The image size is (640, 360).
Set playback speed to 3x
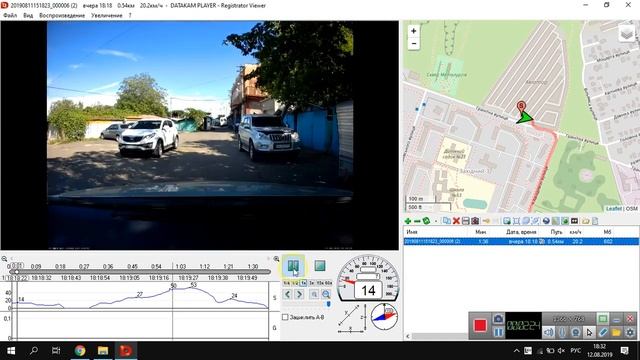(x=311, y=283)
